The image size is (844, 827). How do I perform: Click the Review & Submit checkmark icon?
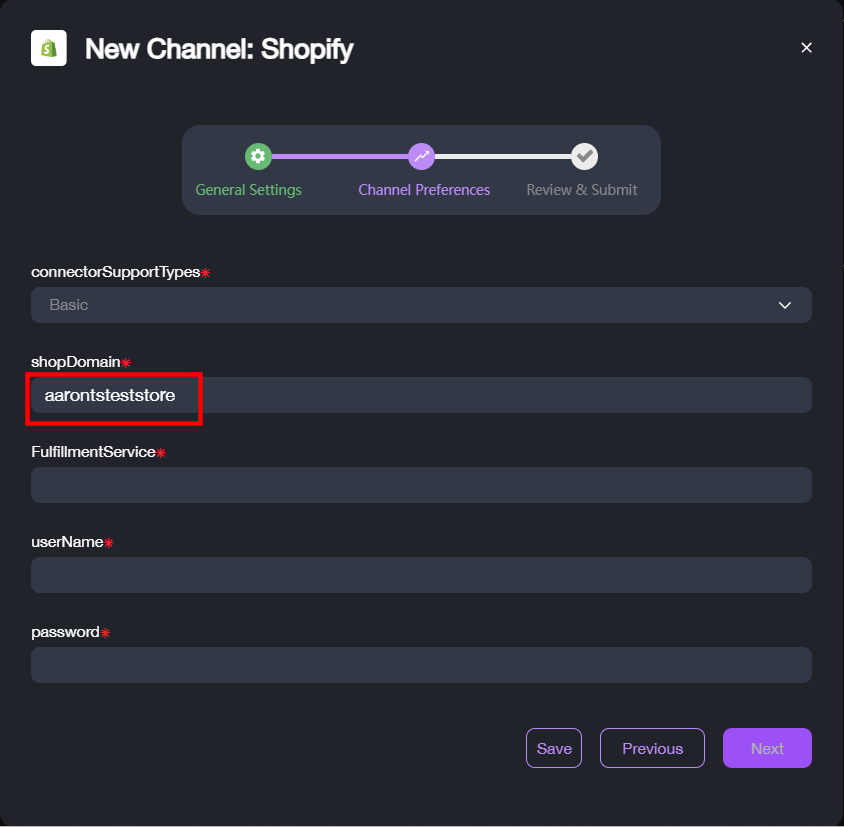pyautogui.click(x=585, y=156)
